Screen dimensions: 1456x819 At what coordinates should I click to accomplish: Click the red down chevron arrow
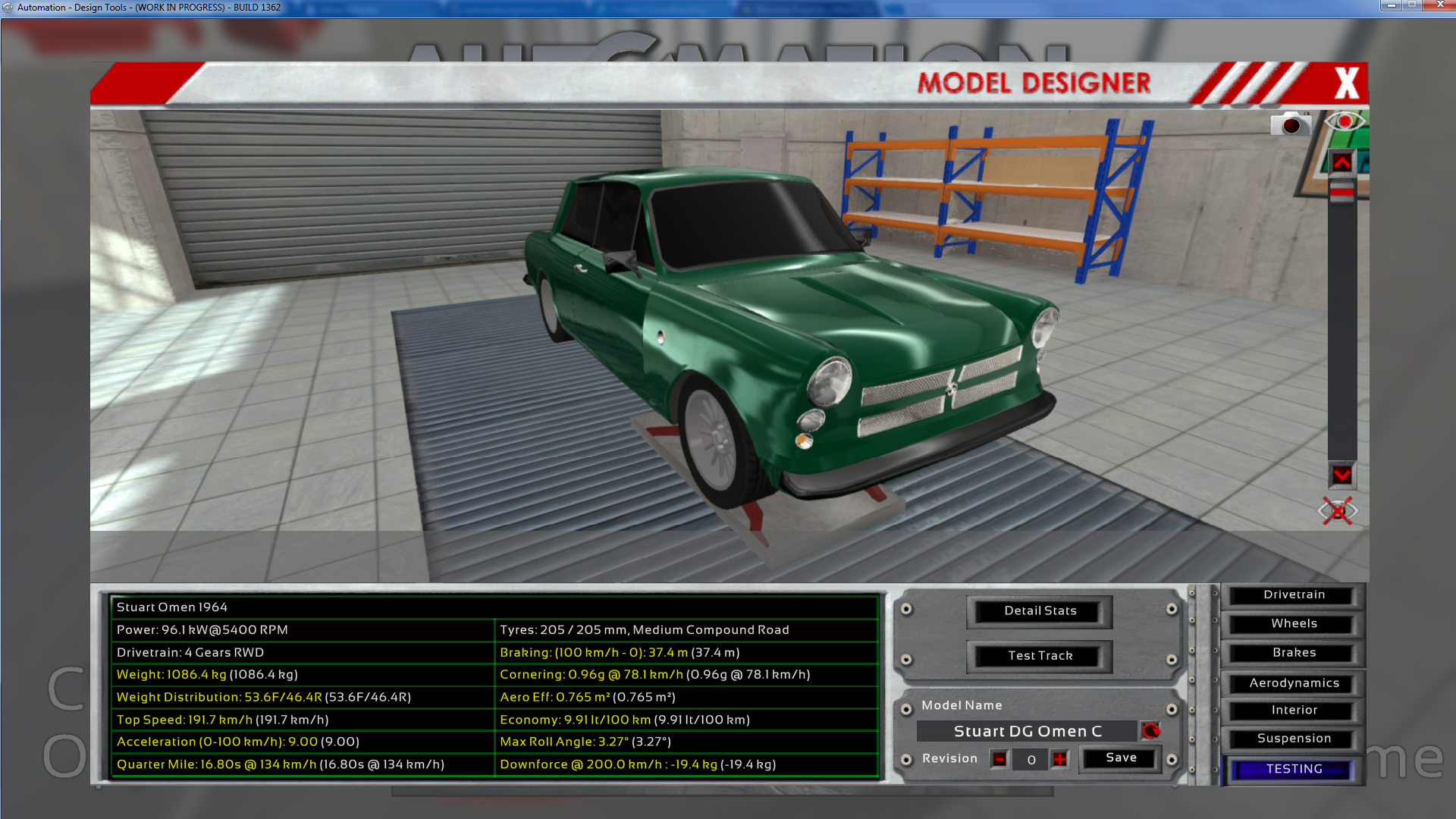[1341, 475]
